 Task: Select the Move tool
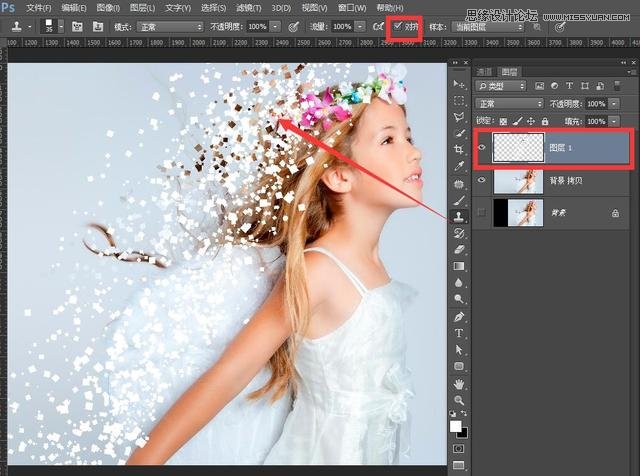pos(459,85)
